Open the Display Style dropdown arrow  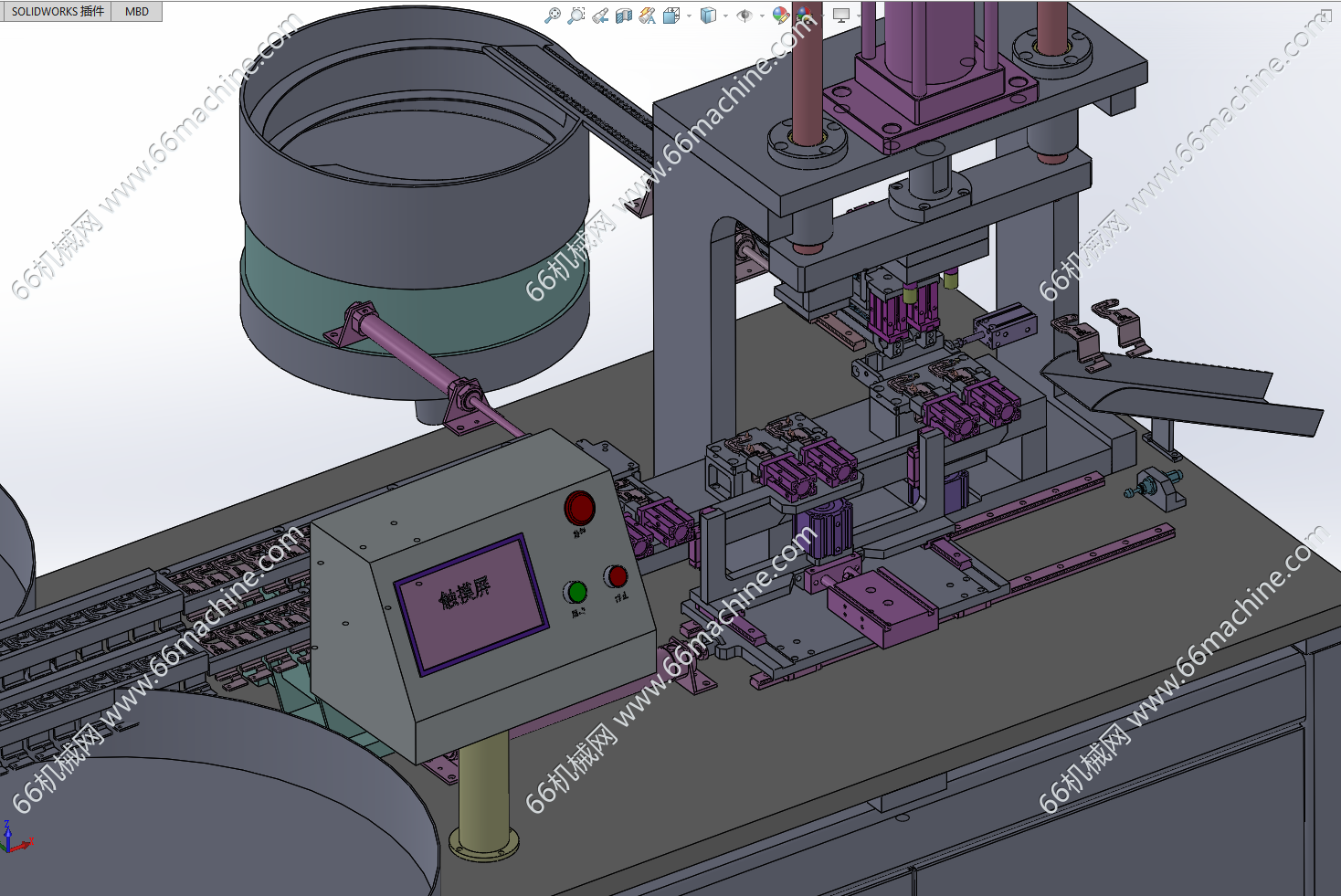pyautogui.click(x=725, y=16)
